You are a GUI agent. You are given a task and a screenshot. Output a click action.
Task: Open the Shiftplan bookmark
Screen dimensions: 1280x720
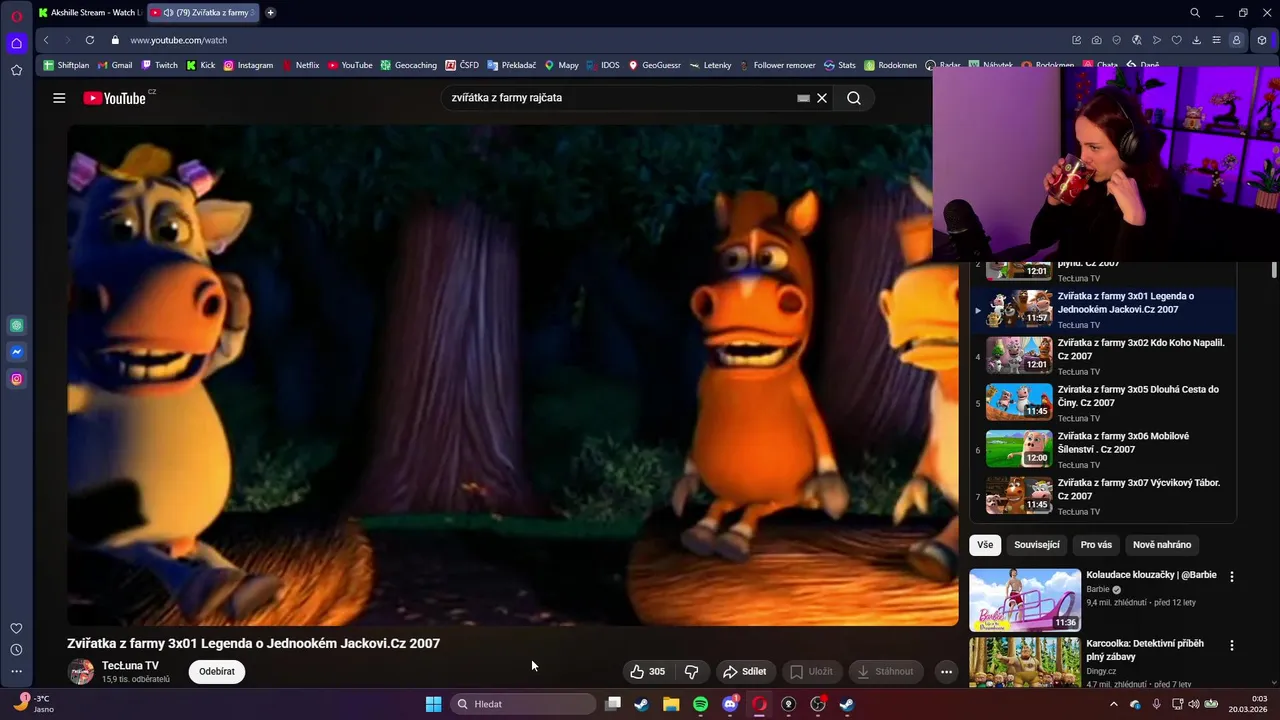(66, 65)
